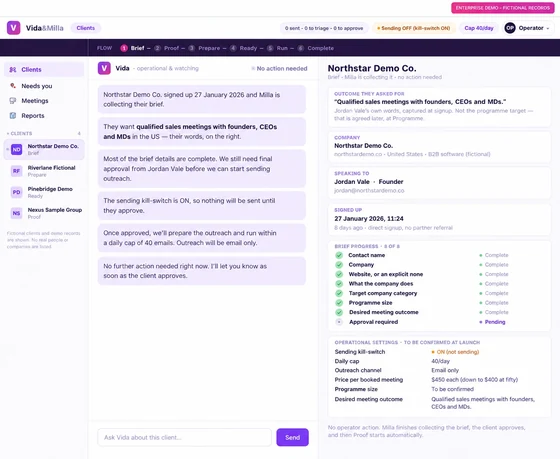Click the Contact name green check icon
This screenshot has width=560, height=459.
339,255
